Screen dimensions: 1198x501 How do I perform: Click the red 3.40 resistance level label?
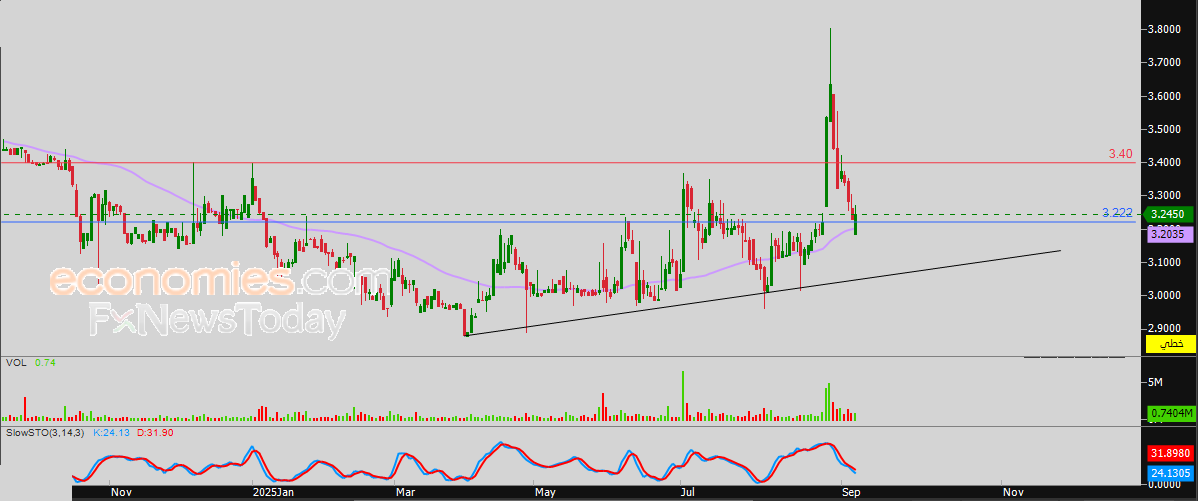point(1119,154)
